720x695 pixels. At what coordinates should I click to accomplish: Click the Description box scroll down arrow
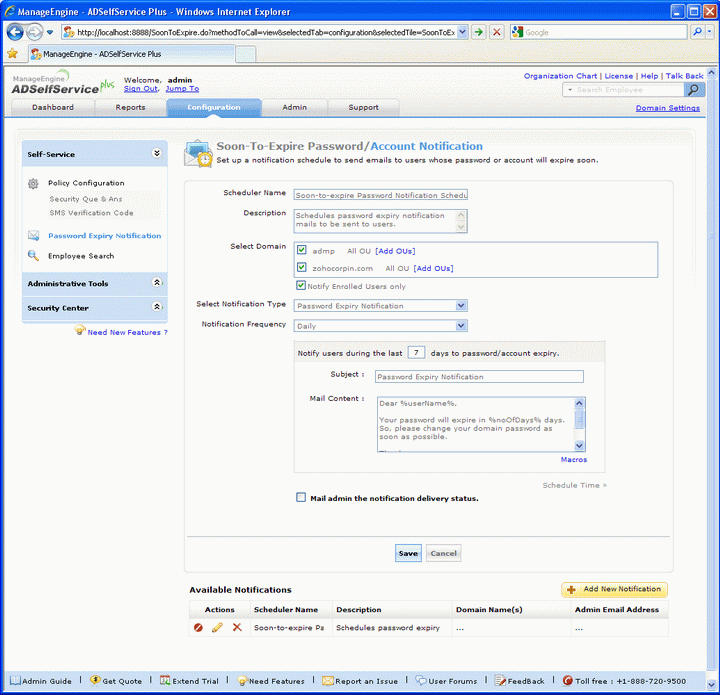click(x=461, y=227)
